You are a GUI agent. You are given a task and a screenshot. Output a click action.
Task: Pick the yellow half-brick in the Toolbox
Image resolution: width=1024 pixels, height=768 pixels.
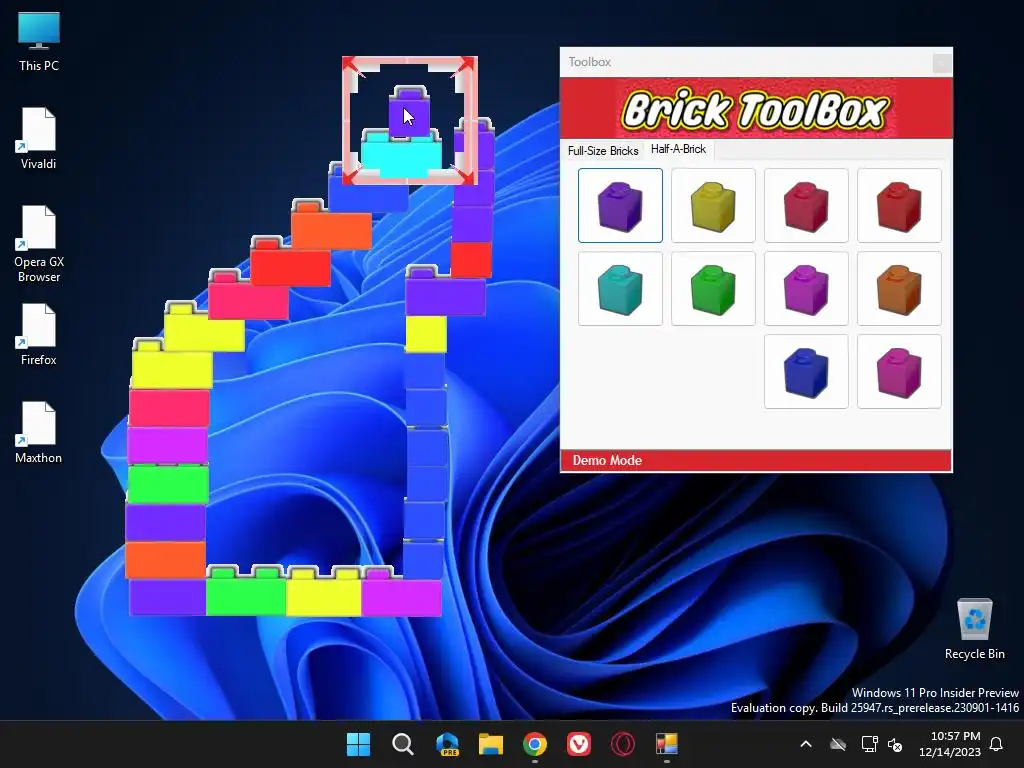(x=713, y=206)
